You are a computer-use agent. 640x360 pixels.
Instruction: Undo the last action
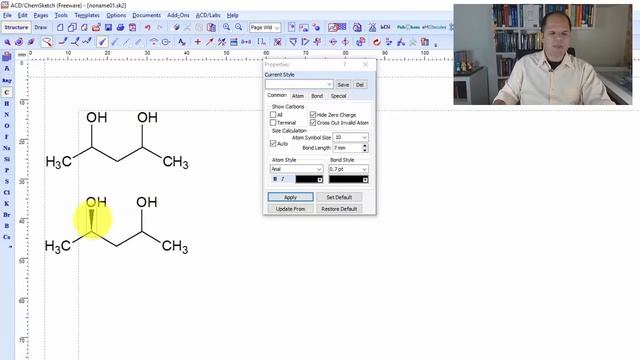coord(147,28)
